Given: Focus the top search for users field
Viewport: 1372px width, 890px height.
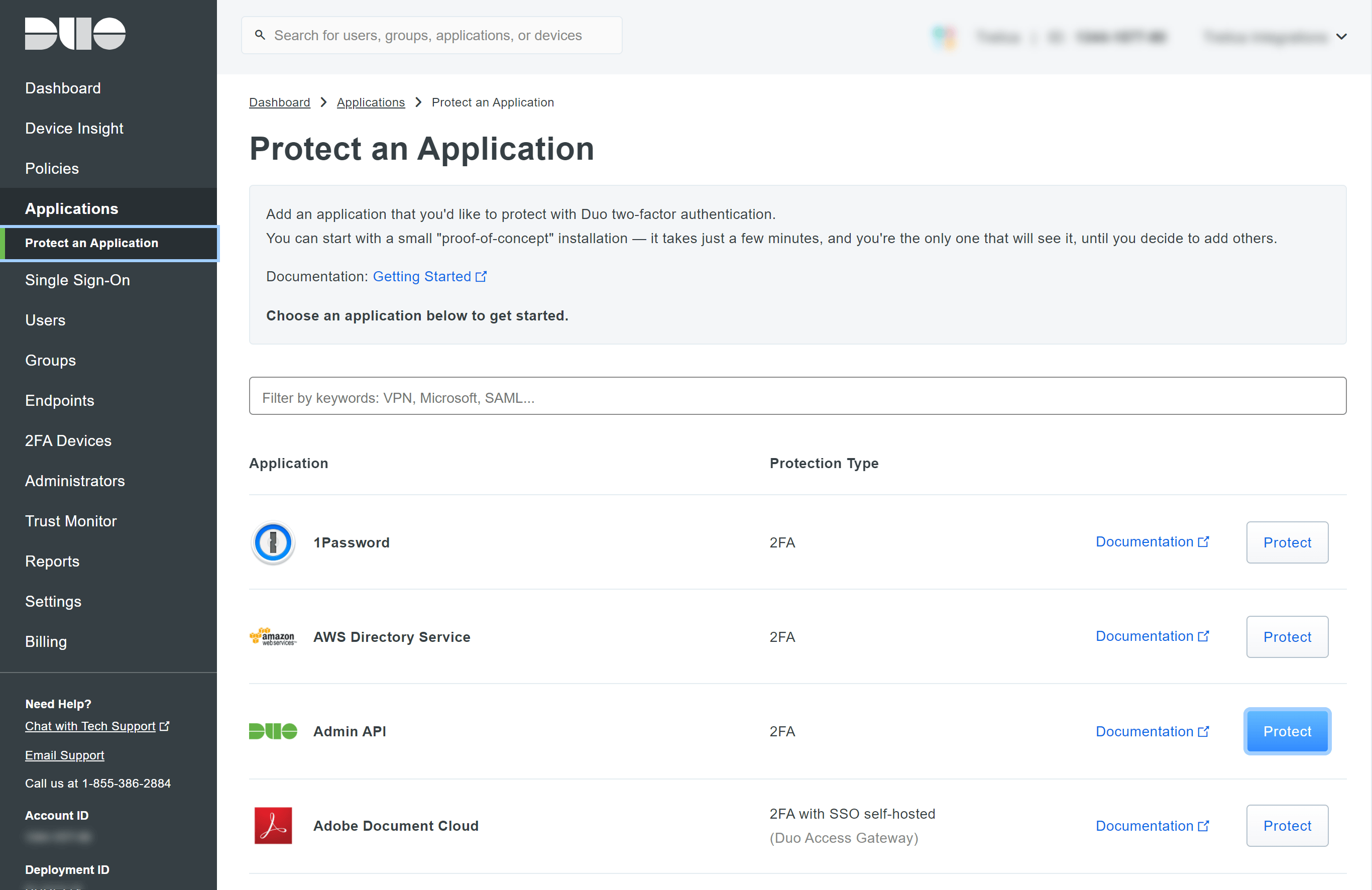Looking at the screenshot, I should pyautogui.click(x=432, y=35).
